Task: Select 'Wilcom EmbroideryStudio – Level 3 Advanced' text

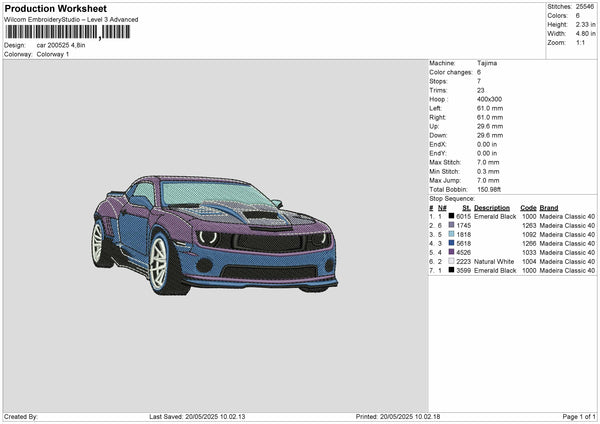Action: pyautogui.click(x=71, y=20)
